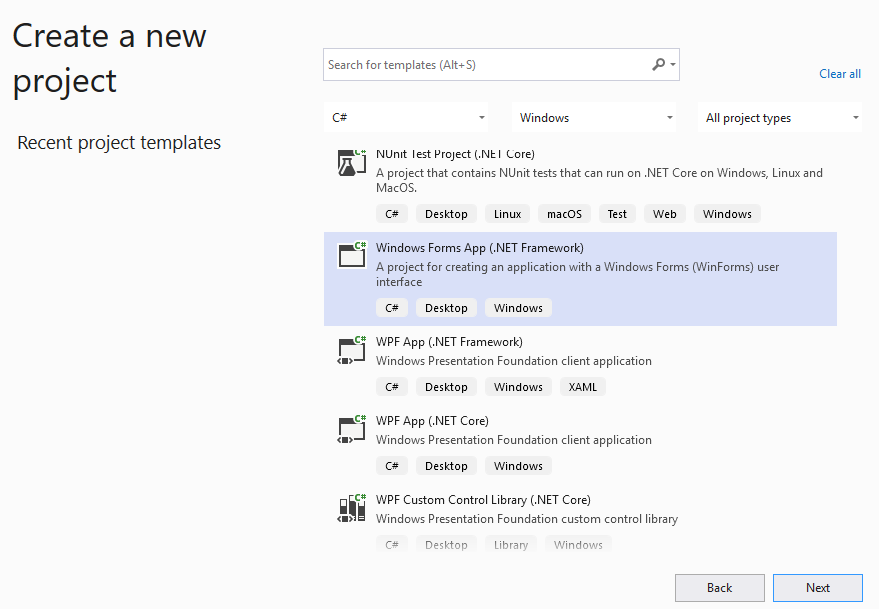Viewport: 879px width, 609px height.
Task: Click the Create a new project heading
Action: pyautogui.click(x=109, y=58)
